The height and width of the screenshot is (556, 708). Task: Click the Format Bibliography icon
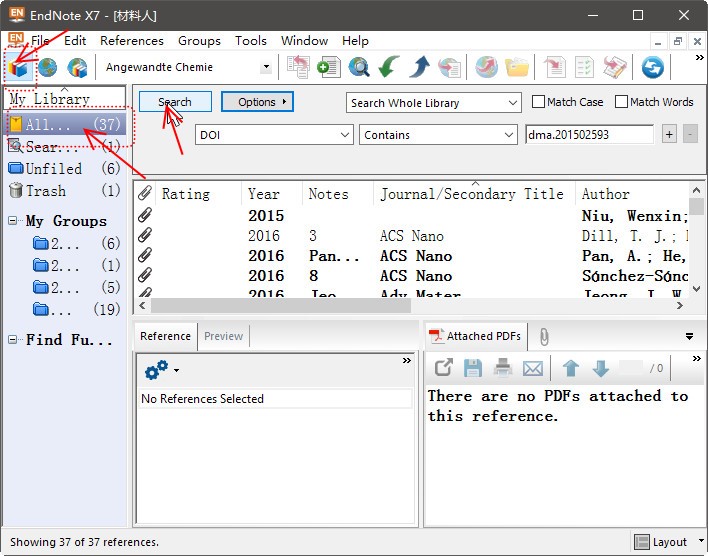point(584,67)
